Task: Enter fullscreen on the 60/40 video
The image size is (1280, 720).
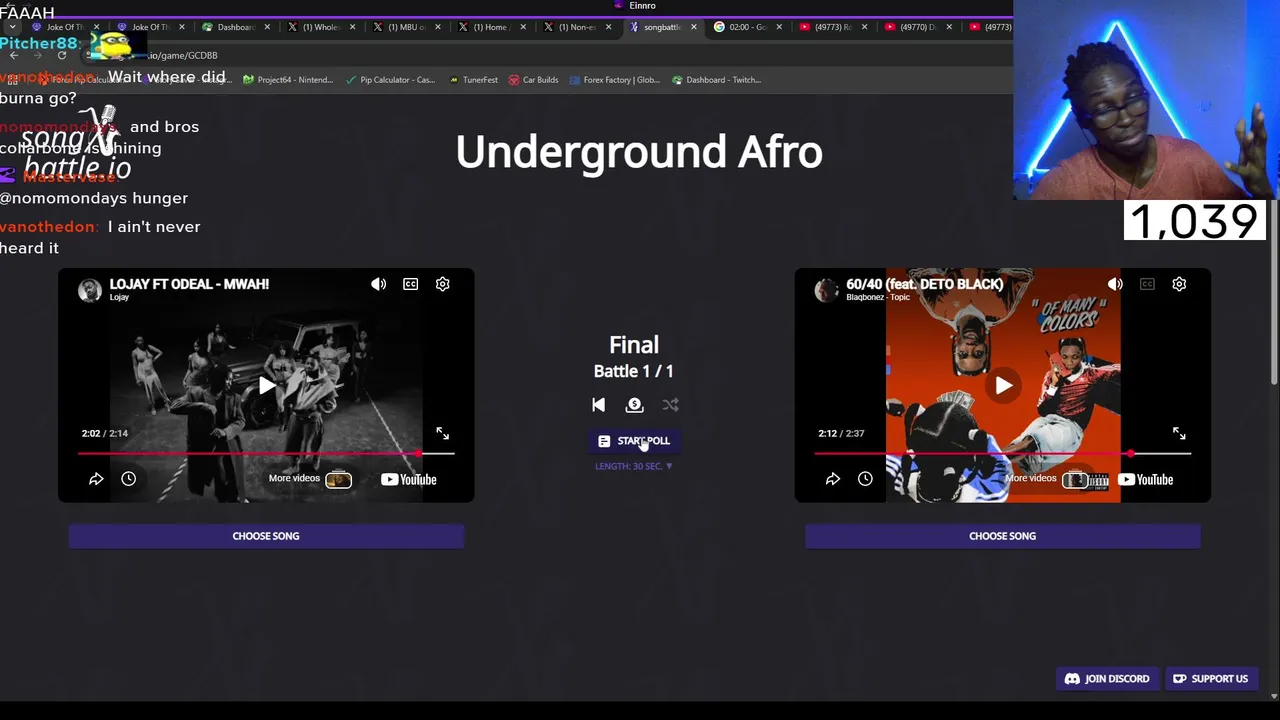Action: pyautogui.click(x=1179, y=433)
